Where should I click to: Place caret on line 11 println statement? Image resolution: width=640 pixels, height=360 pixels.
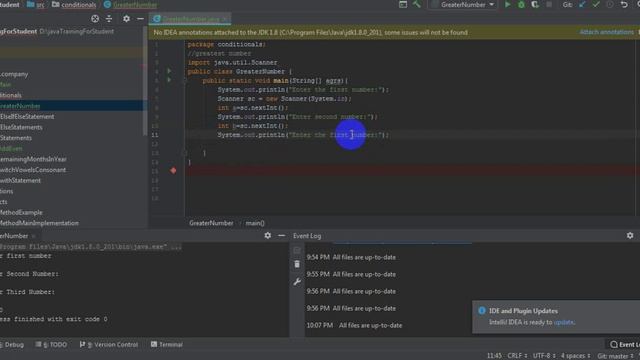point(303,135)
